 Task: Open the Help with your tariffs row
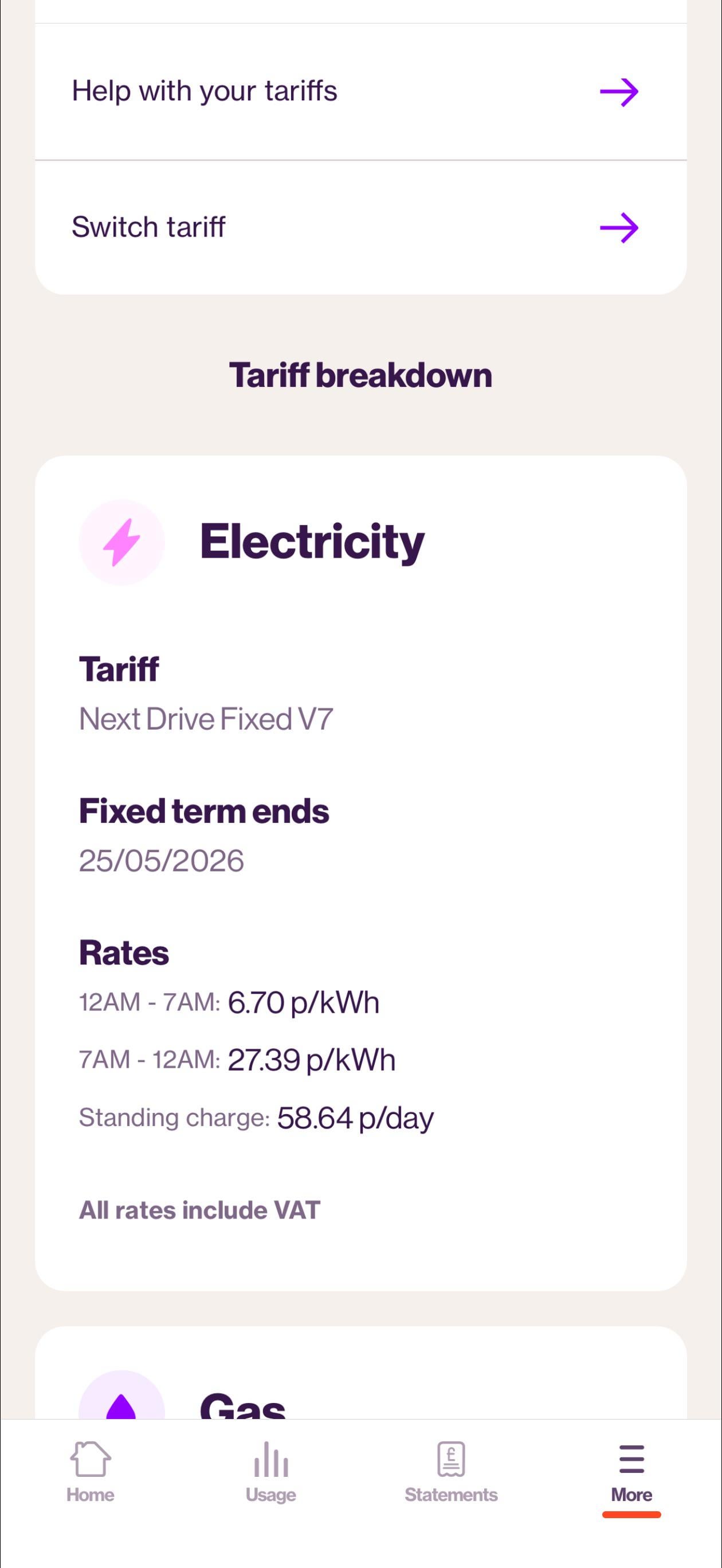point(205,91)
